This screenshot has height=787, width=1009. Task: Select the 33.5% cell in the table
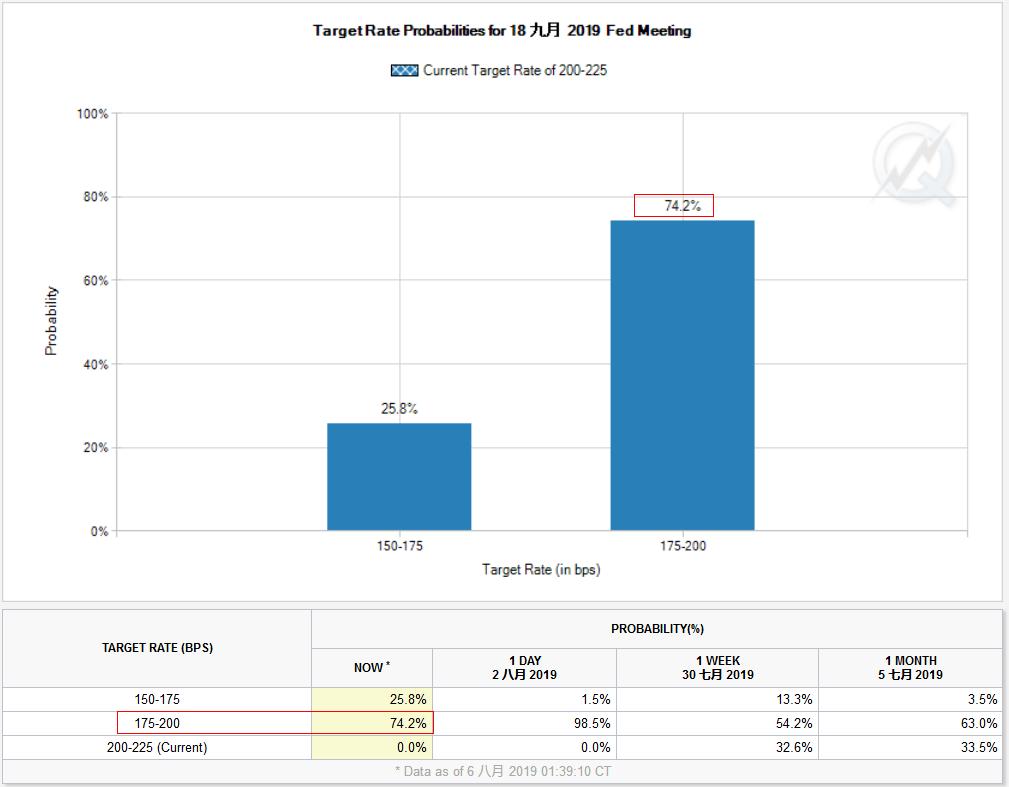911,748
